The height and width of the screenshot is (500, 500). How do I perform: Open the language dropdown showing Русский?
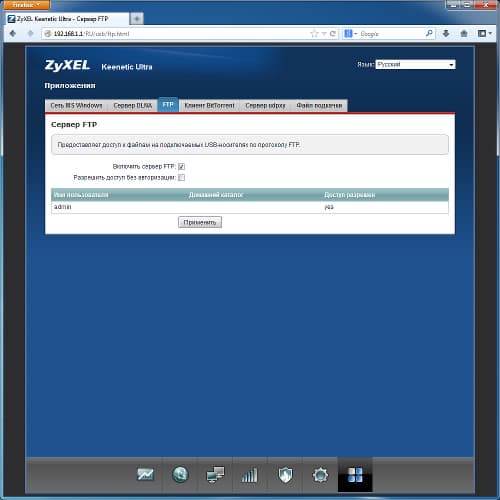(x=415, y=65)
